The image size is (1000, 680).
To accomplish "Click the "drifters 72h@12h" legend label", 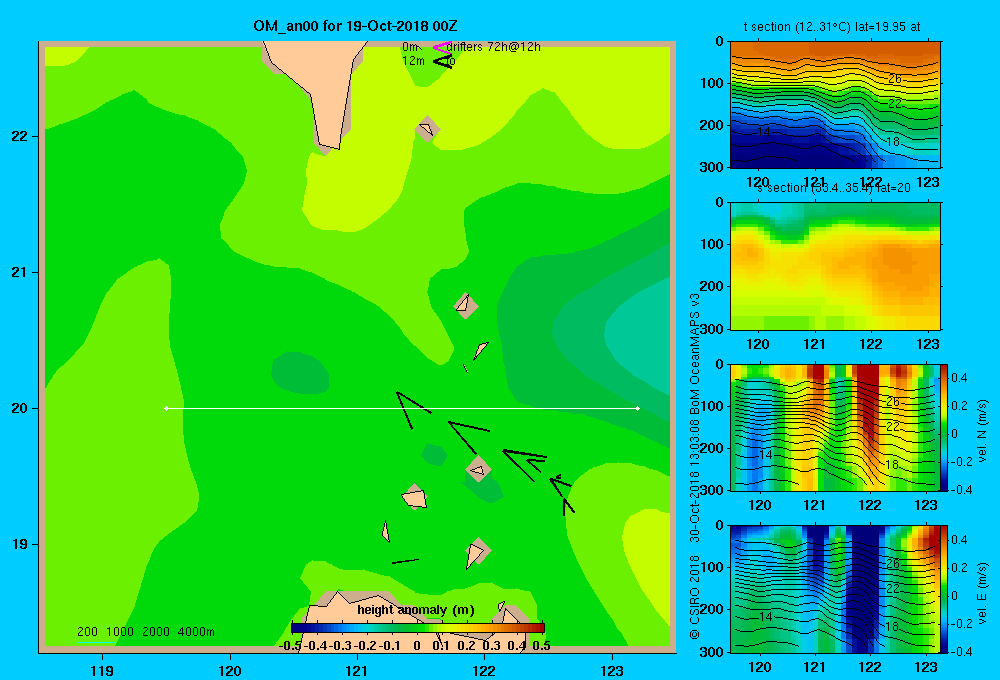I will 494,47.
